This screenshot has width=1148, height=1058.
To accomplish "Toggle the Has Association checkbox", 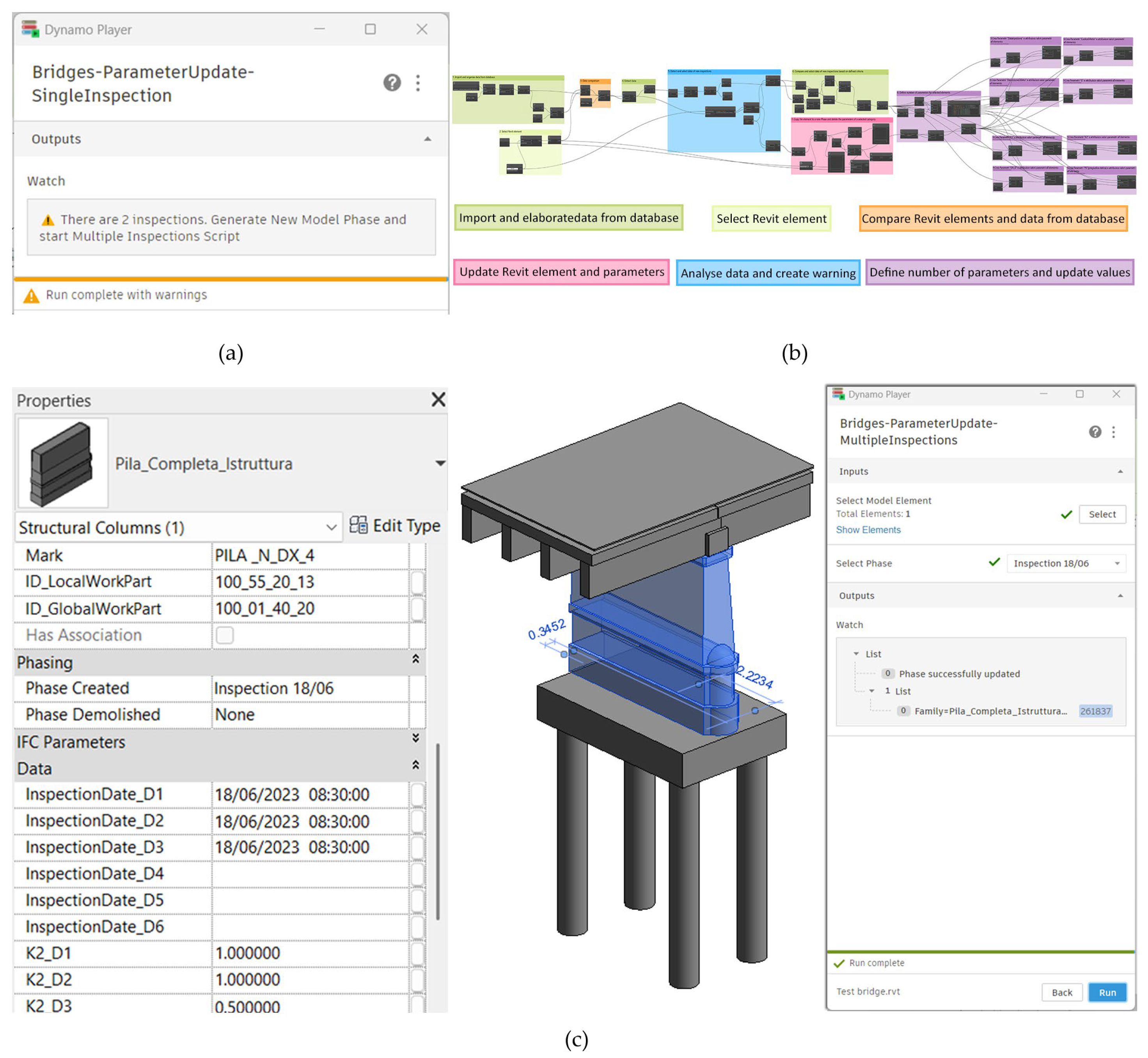I will (224, 635).
